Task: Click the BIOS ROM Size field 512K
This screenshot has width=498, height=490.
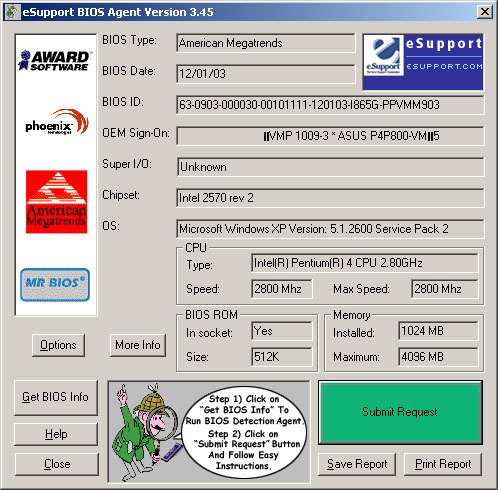Action: [282, 357]
